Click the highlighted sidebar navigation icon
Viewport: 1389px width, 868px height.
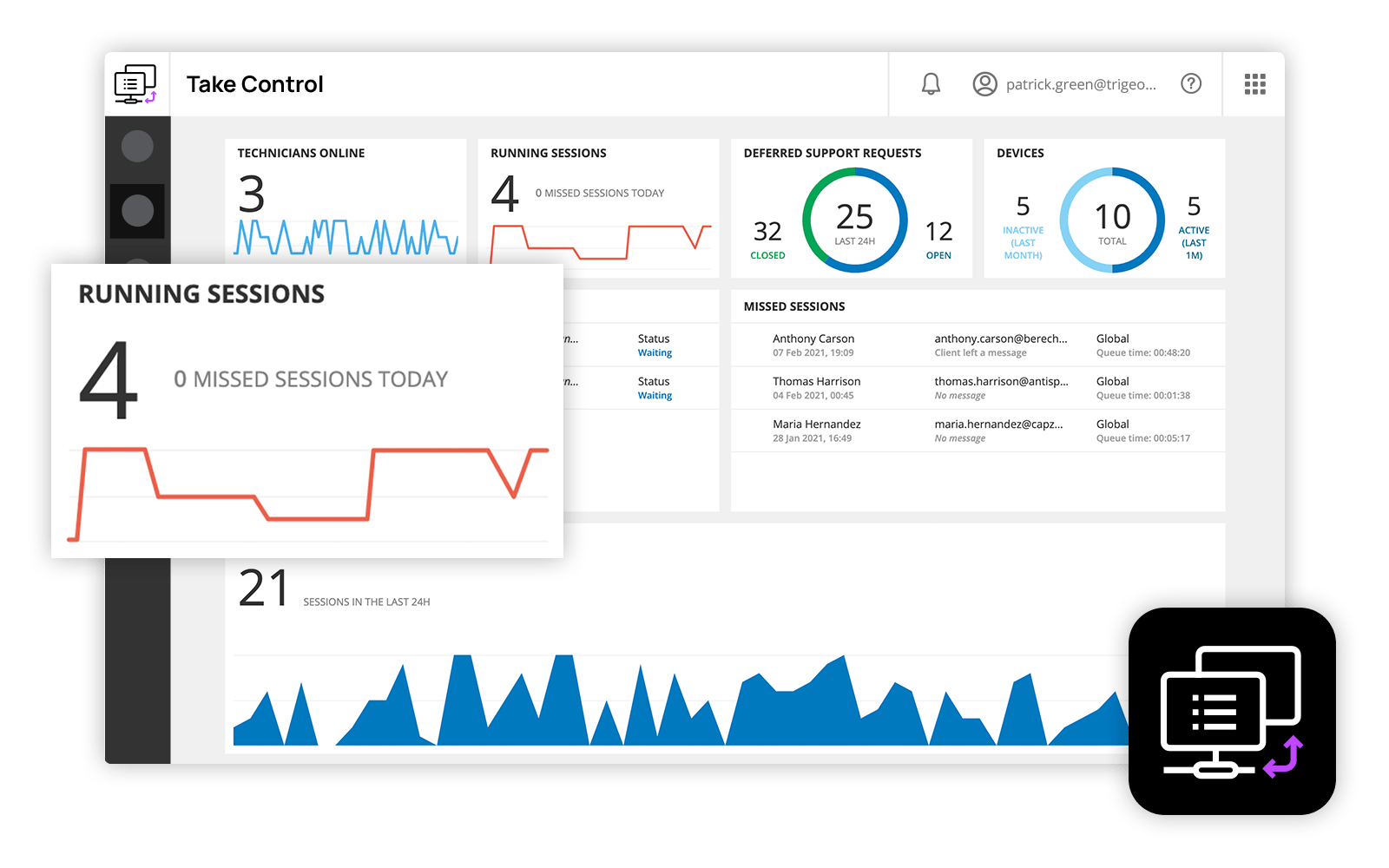pos(137,210)
